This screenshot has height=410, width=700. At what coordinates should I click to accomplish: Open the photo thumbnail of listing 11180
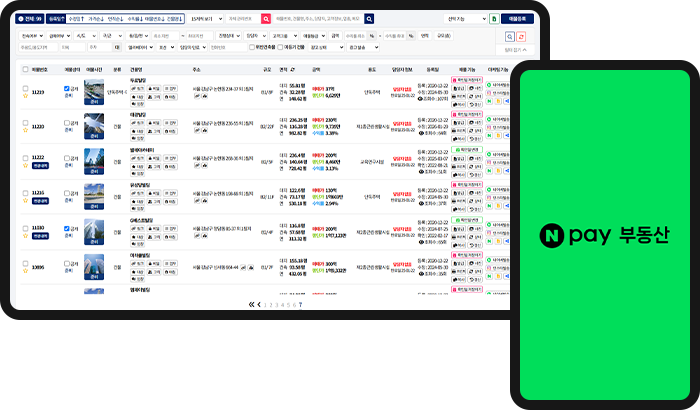(94, 232)
